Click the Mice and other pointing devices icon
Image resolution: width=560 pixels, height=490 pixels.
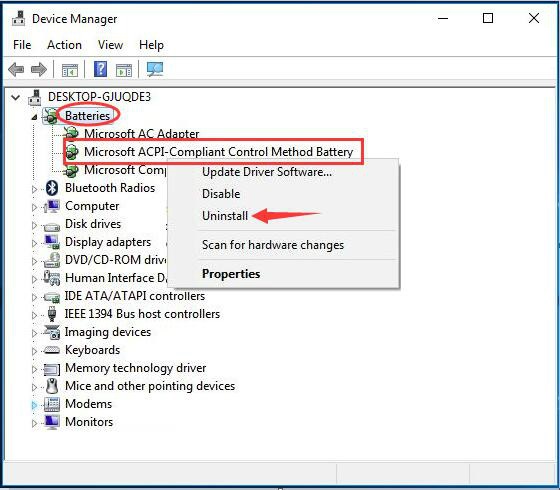coord(52,386)
